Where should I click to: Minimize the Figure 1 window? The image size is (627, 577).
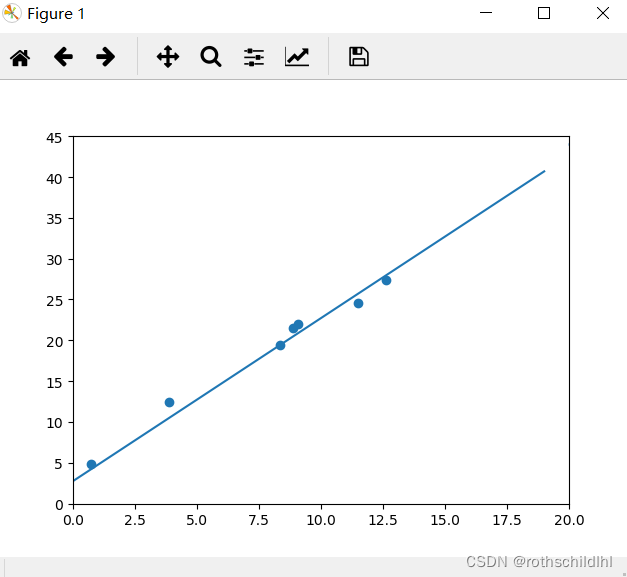pos(486,13)
